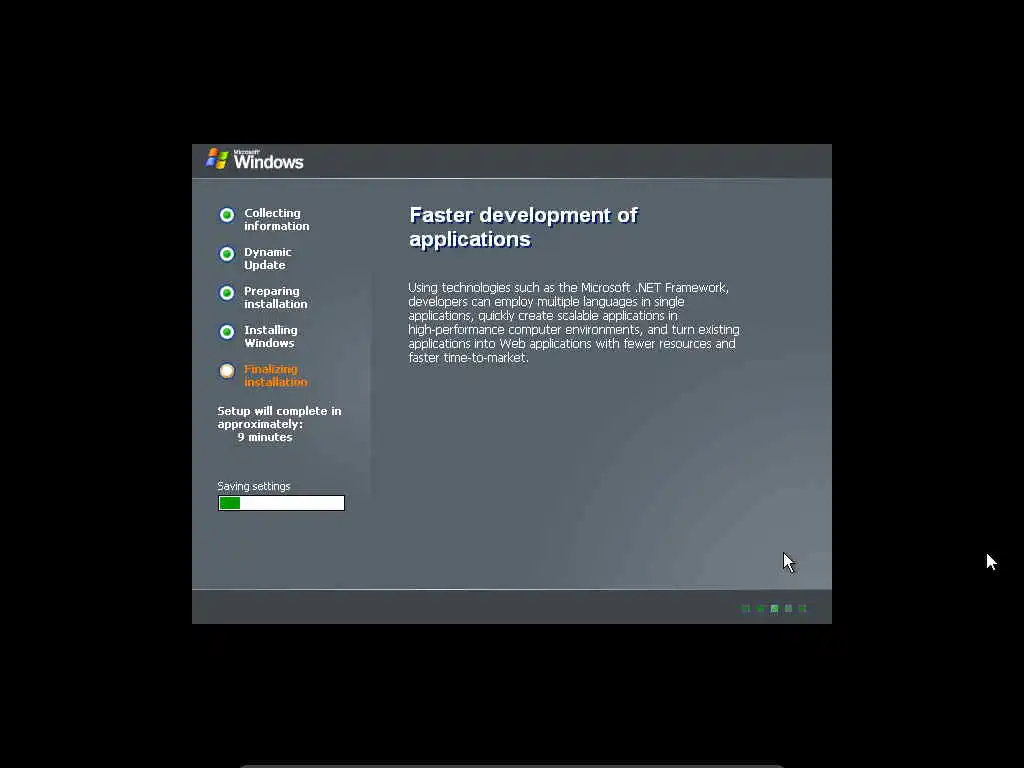The image size is (1024, 768).
Task: Click the Dynamic Update step indicator
Action: point(227,254)
